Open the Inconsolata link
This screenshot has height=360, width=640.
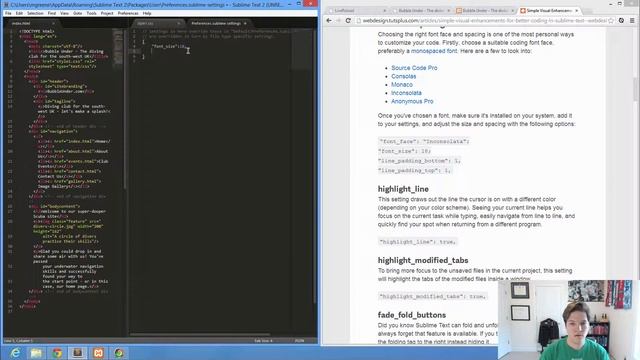[x=406, y=93]
